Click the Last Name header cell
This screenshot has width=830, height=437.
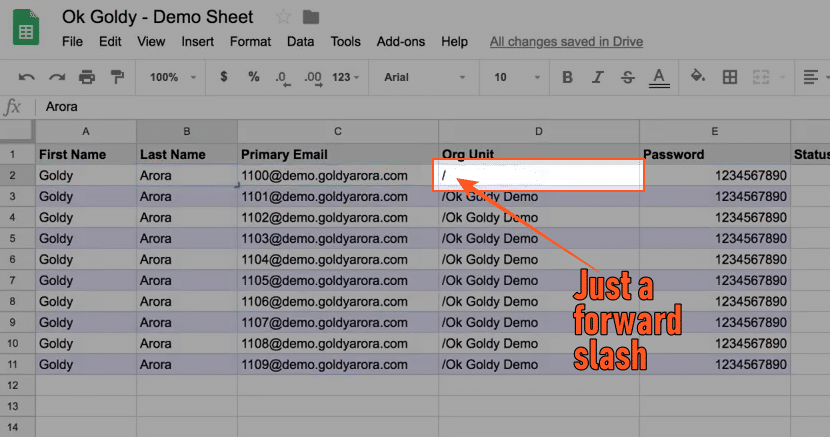coord(187,154)
